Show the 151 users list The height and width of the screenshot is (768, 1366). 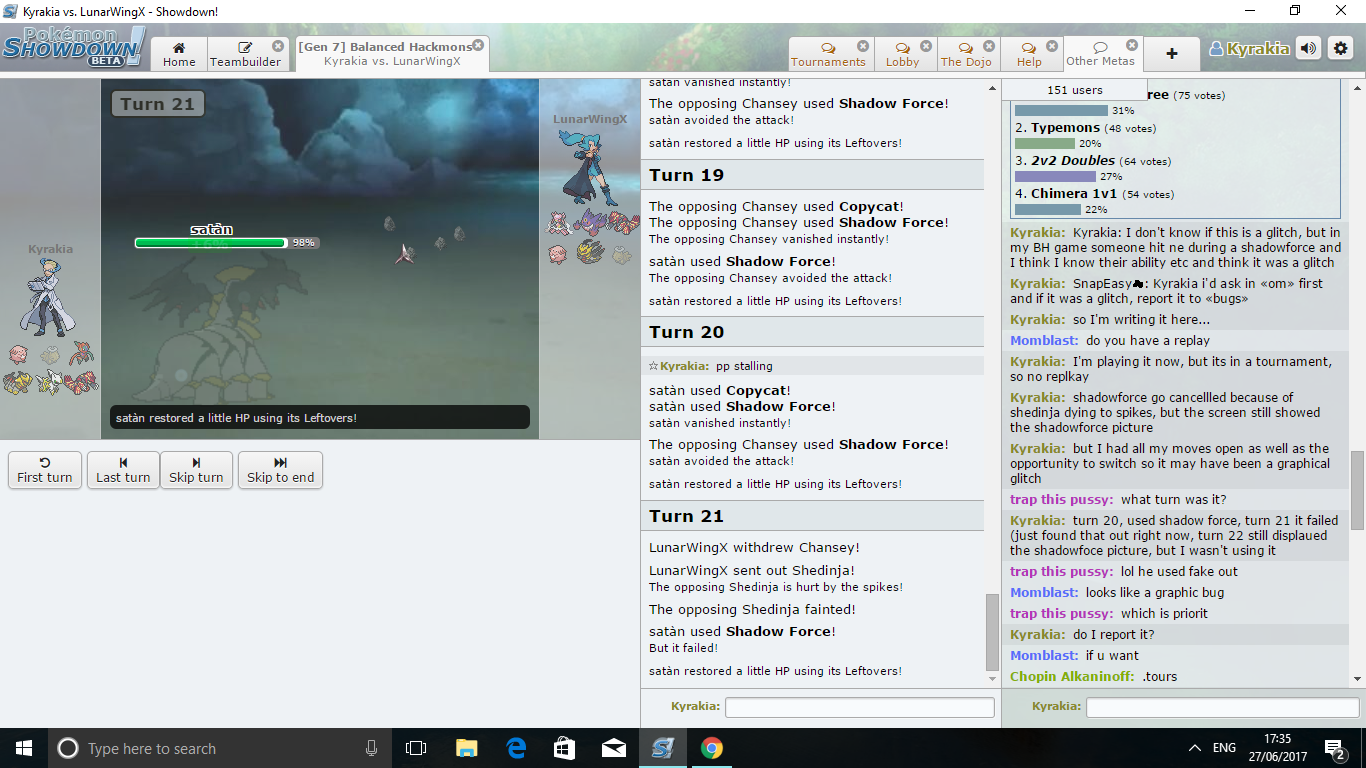(x=1074, y=90)
